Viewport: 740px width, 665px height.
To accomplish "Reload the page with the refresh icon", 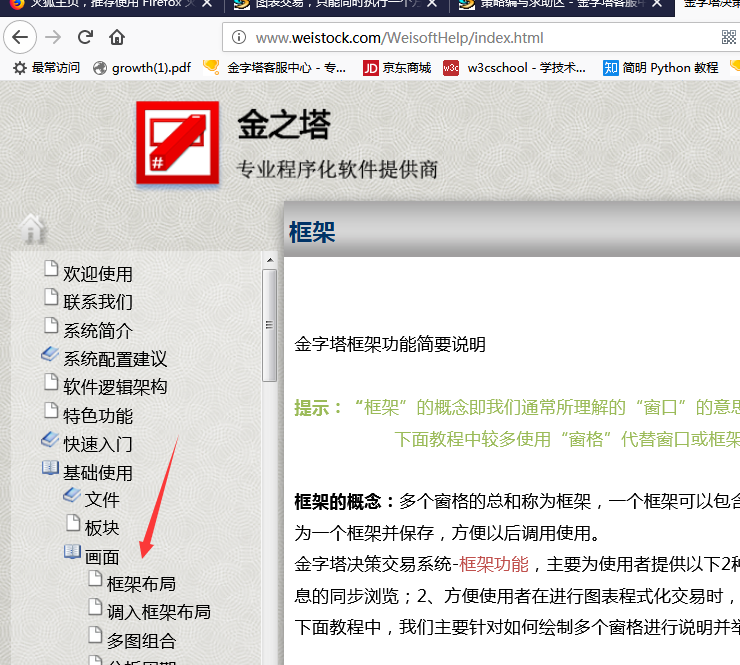I will point(85,37).
